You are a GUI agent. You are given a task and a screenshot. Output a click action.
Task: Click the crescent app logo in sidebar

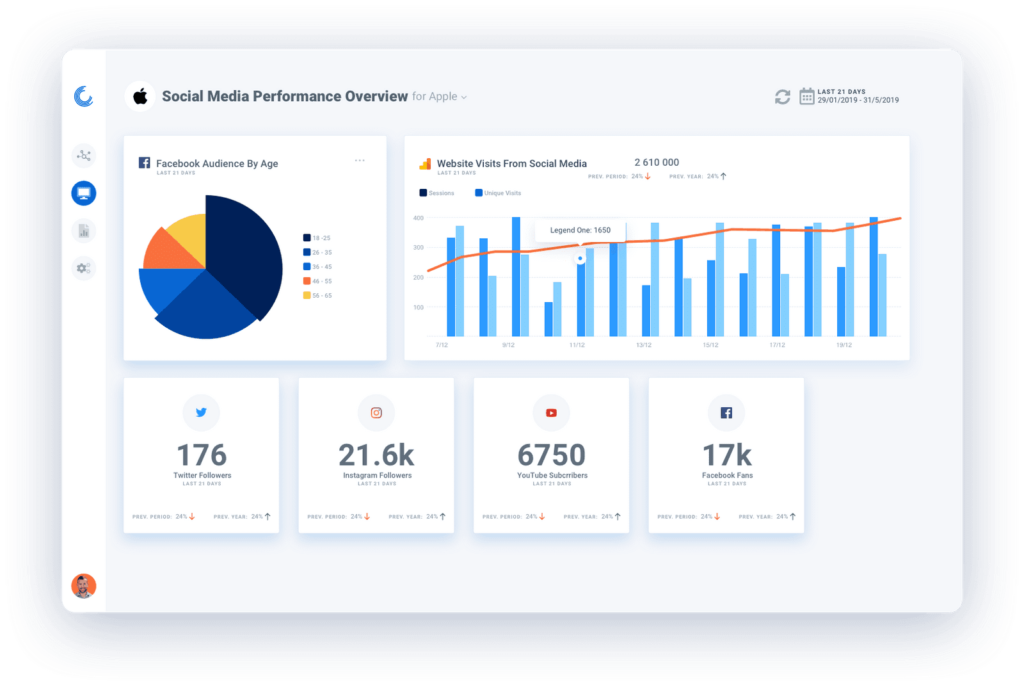(x=84, y=97)
